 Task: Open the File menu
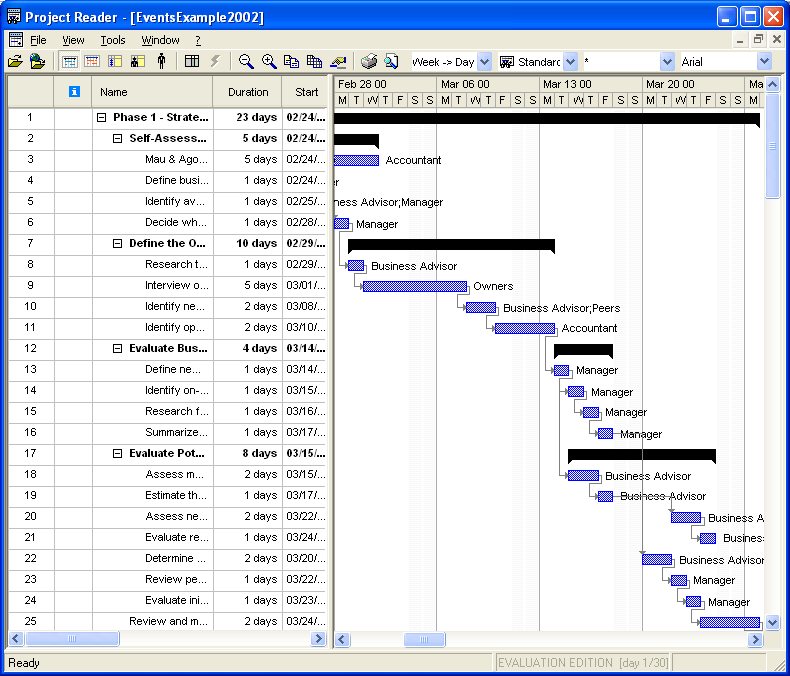(x=38, y=40)
